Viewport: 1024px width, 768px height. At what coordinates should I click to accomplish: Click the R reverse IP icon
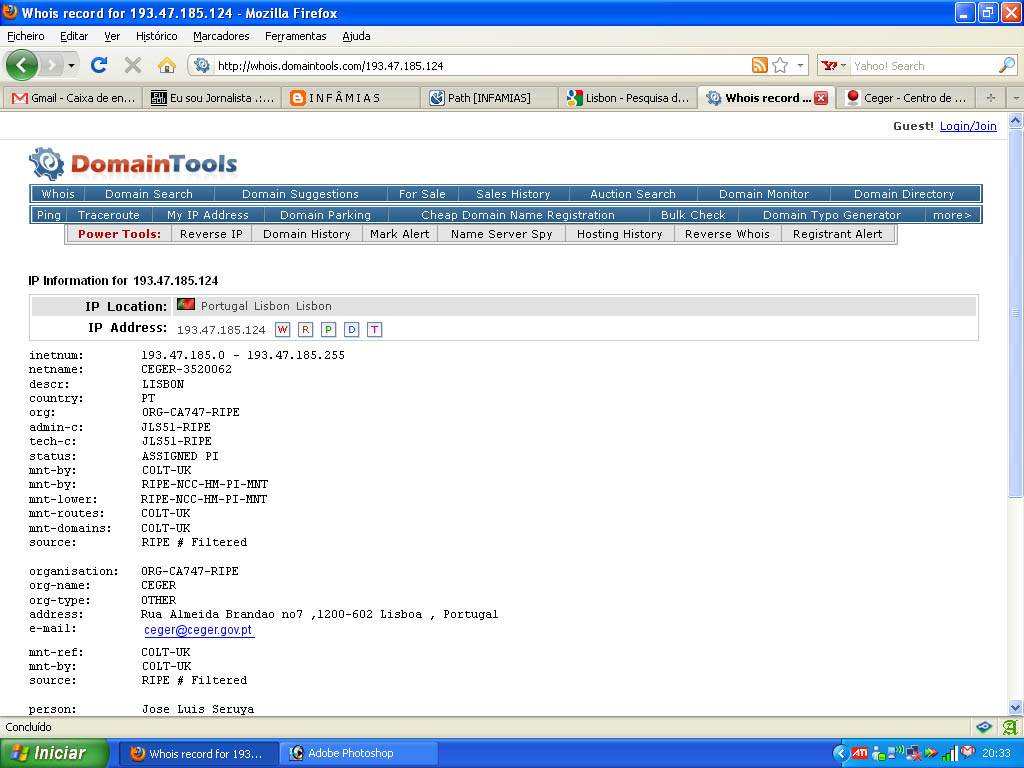point(305,329)
